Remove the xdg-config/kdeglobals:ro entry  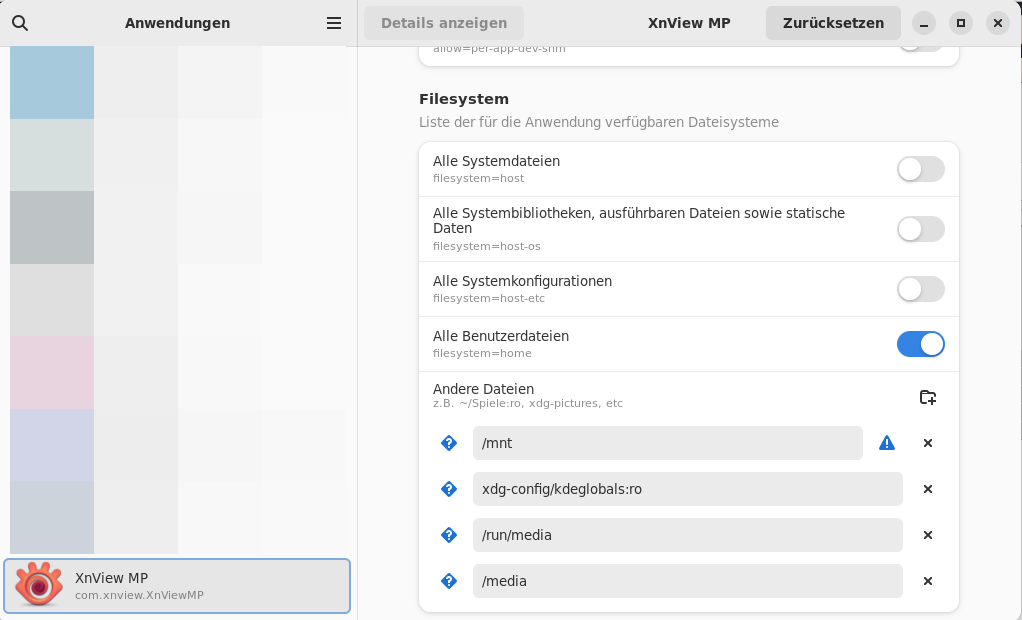click(927, 489)
